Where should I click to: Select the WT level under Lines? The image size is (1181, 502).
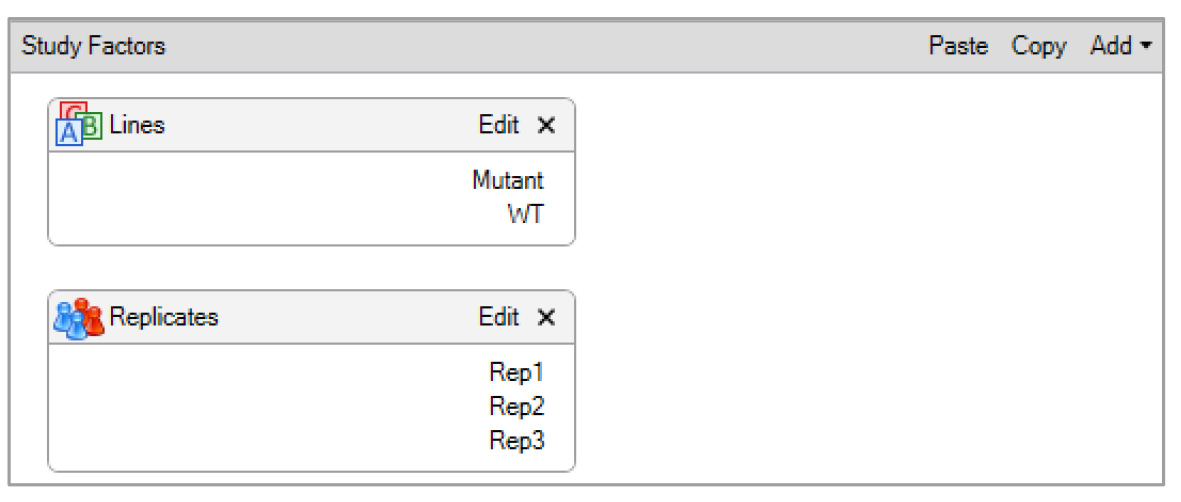(x=525, y=214)
